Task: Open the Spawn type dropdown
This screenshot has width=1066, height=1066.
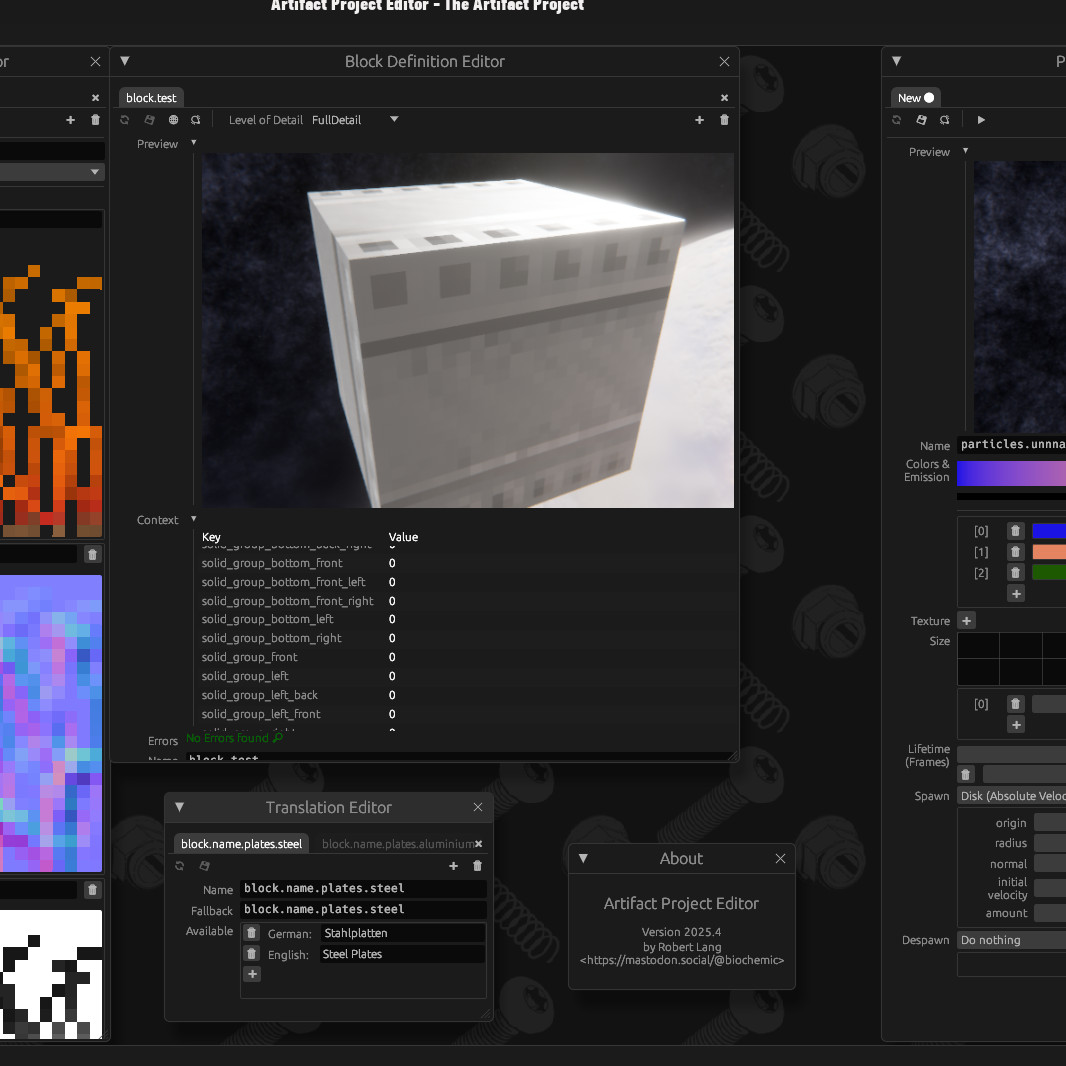Action: pyautogui.click(x=1010, y=796)
